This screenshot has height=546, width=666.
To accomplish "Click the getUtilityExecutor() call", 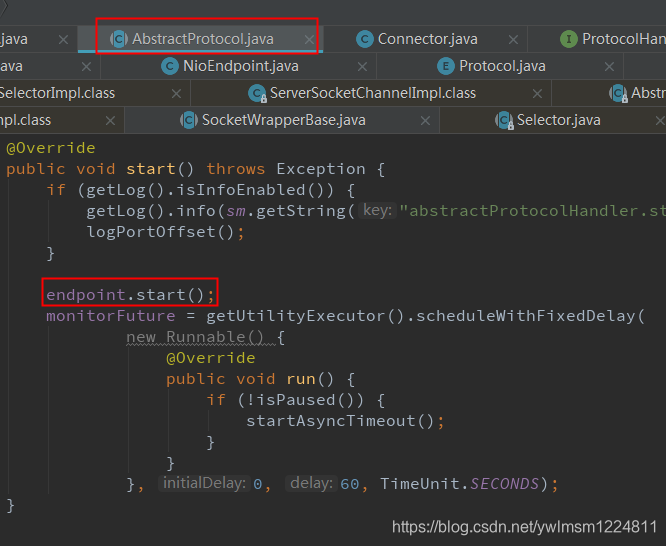I will (305, 316).
